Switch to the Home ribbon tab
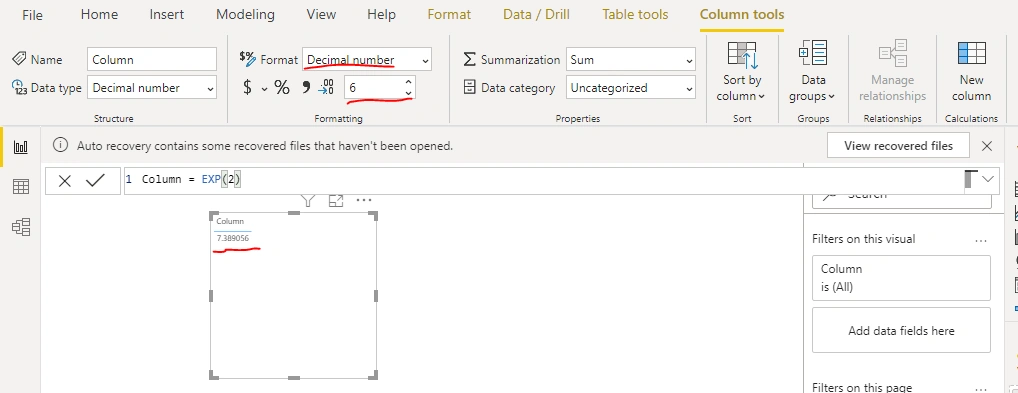The image size is (1018, 393). click(x=99, y=14)
